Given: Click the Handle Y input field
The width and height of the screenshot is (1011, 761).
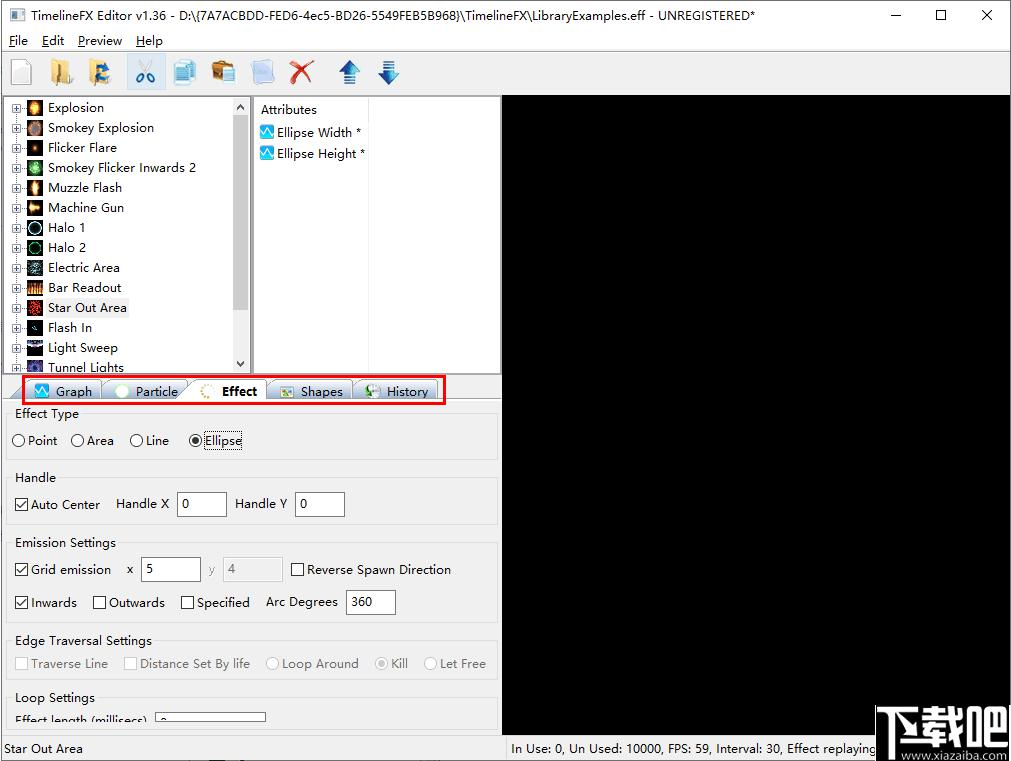Looking at the screenshot, I should coord(320,504).
